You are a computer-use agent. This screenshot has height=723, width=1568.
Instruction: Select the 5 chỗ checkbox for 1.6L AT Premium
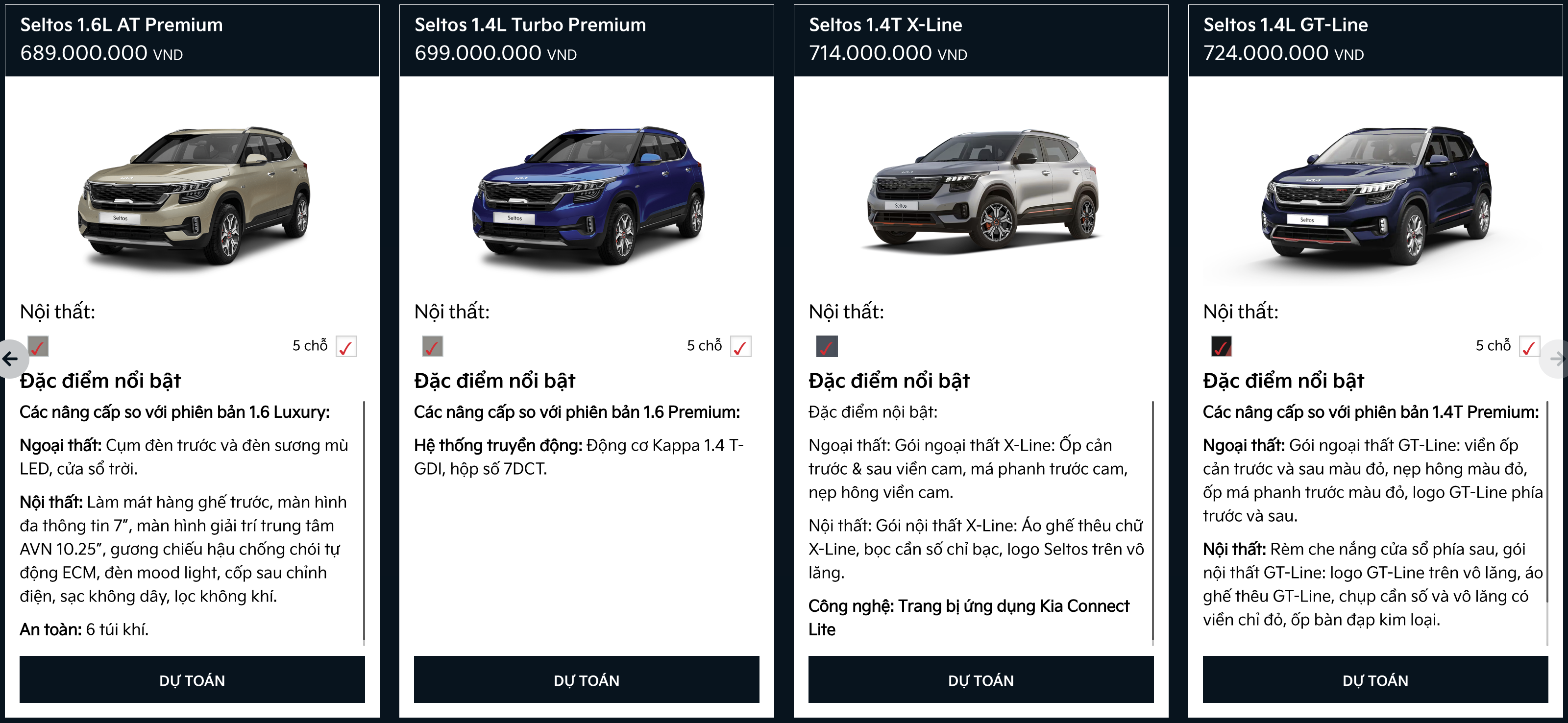click(346, 347)
